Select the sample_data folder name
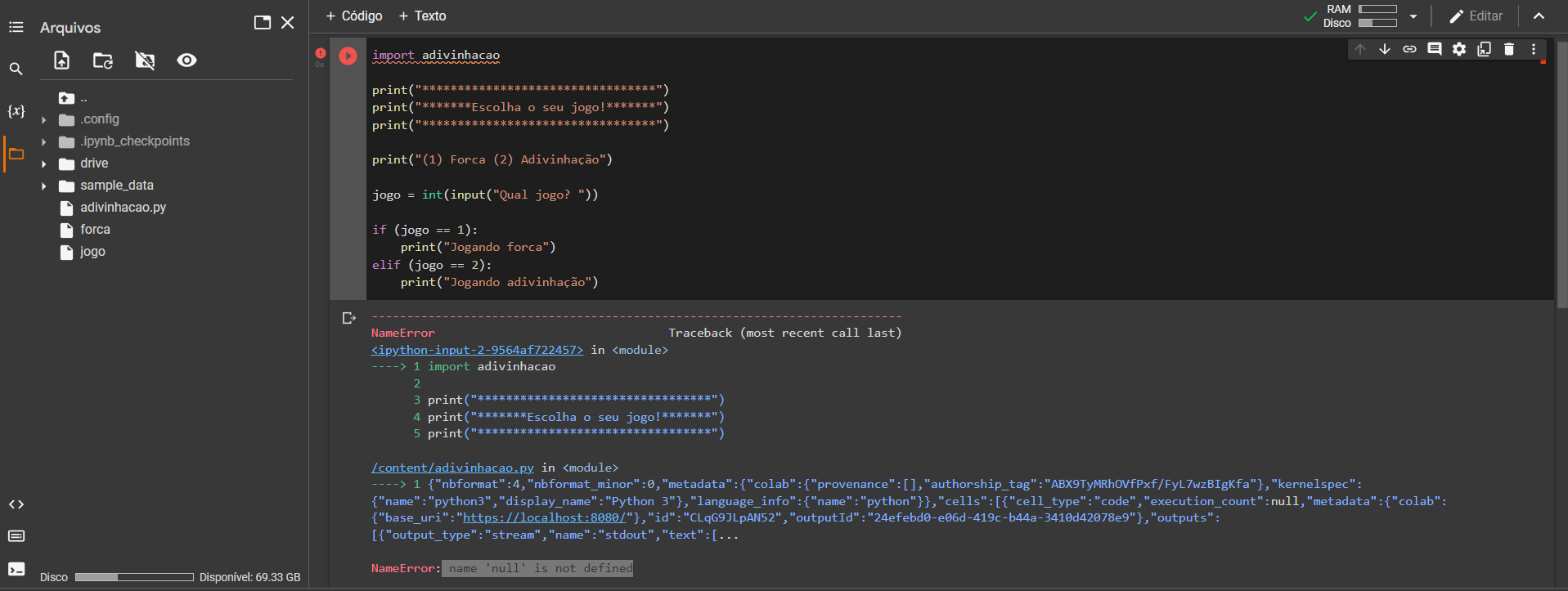Viewport: 1568px width, 591px height. pos(117,186)
